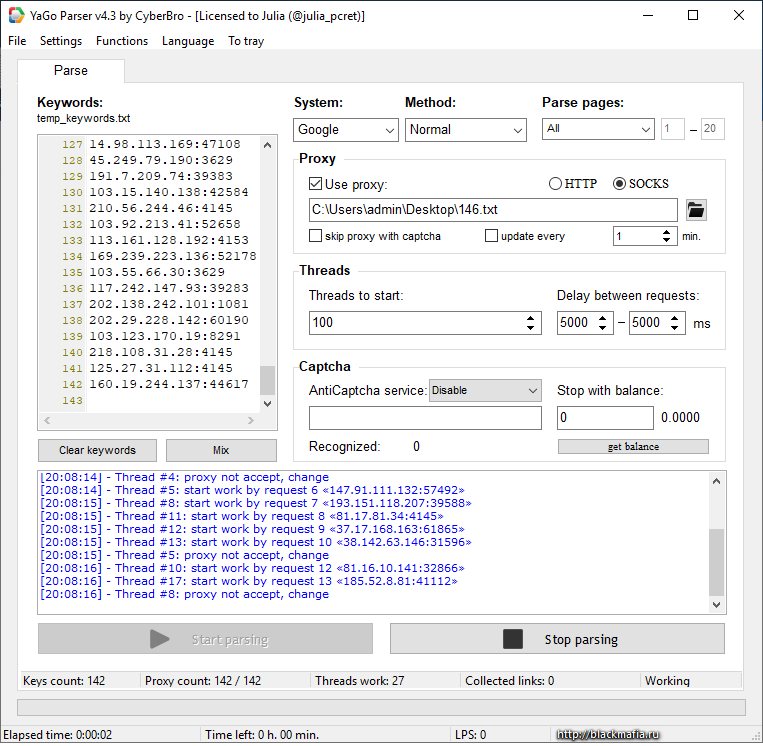Decrease the update every minutes value

(x=667, y=241)
